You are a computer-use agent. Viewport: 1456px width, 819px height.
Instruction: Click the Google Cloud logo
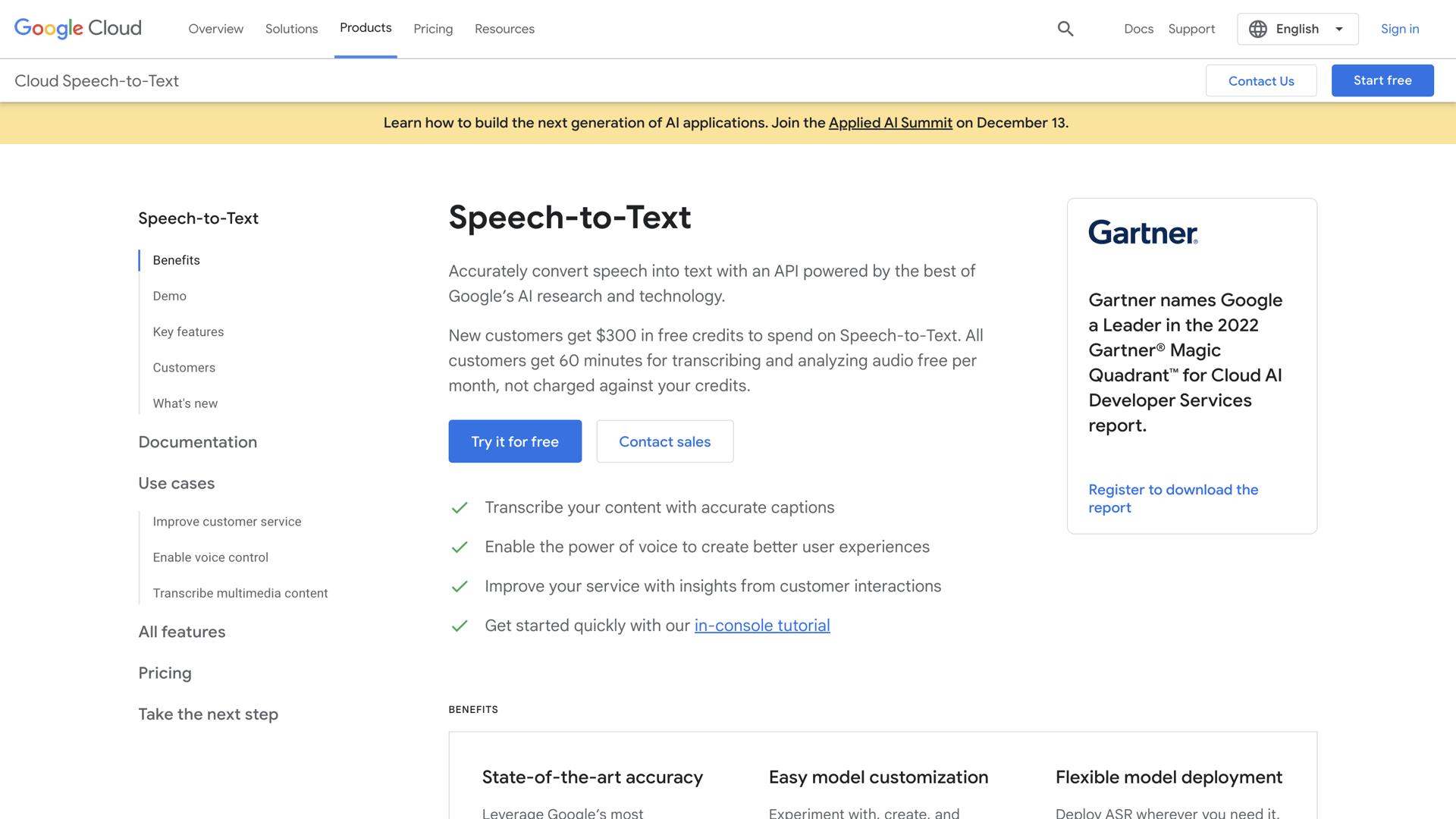click(x=77, y=29)
